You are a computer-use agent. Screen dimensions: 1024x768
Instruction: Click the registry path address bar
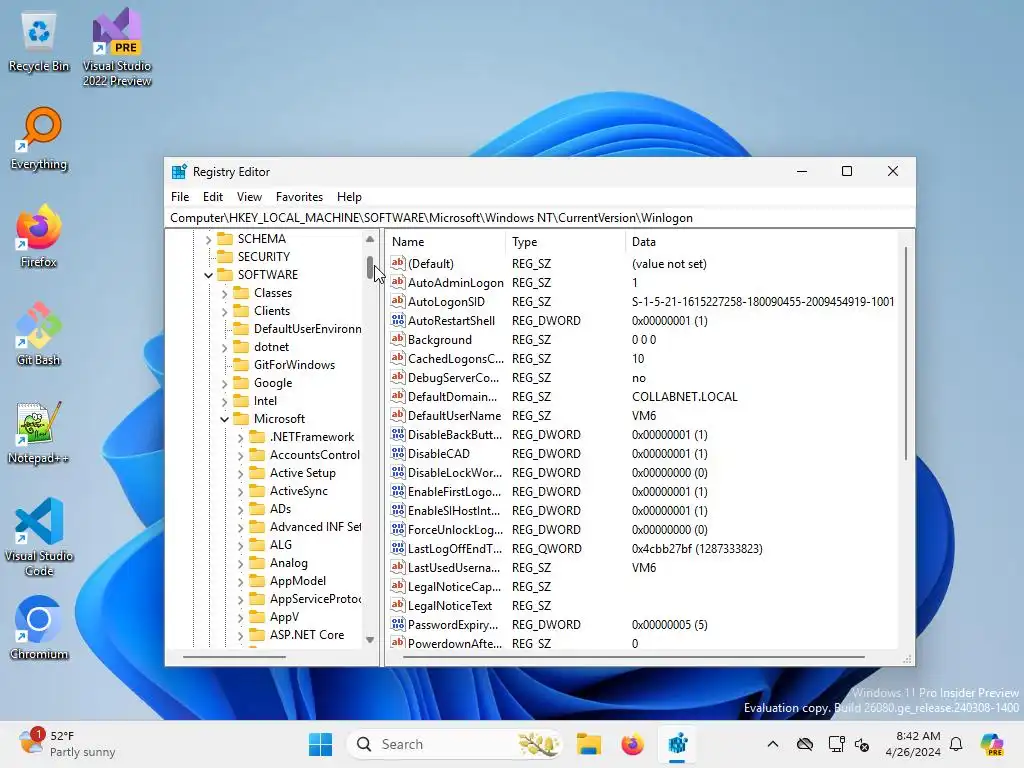point(539,217)
